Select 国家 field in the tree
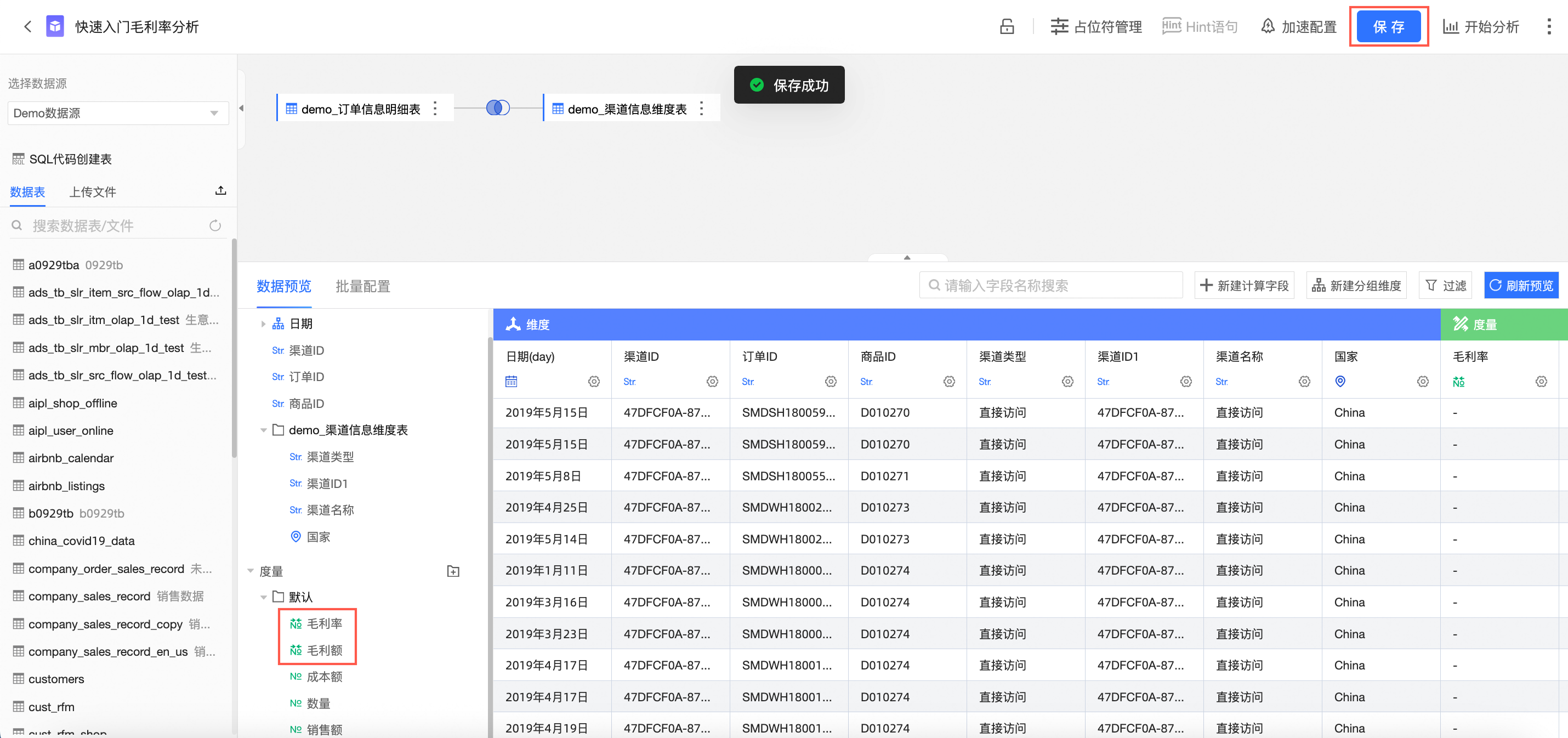Screen dimensions: 1568x738 pos(310,536)
